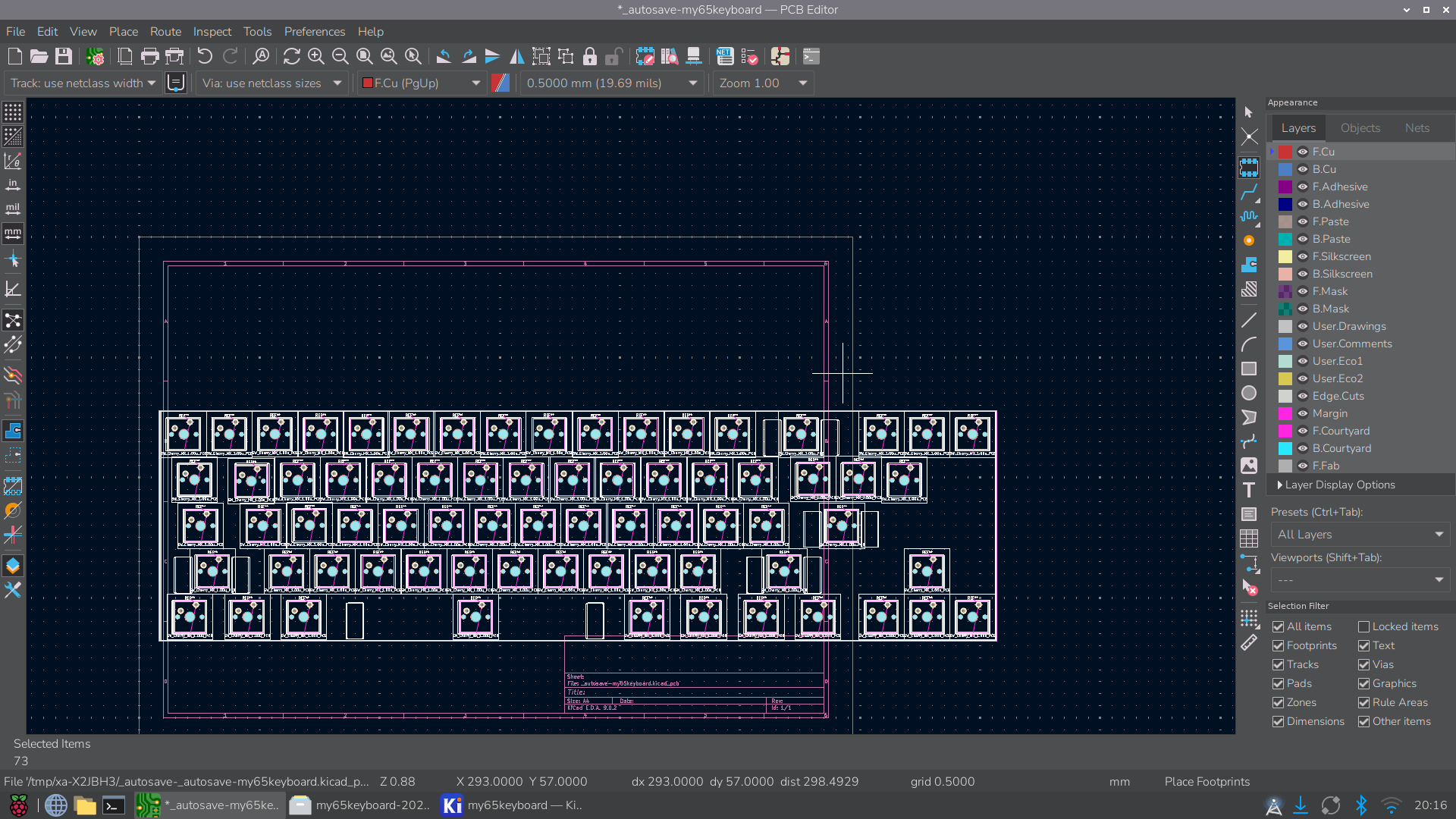
Task: Select the Route tracks tool
Action: [x=1249, y=192]
